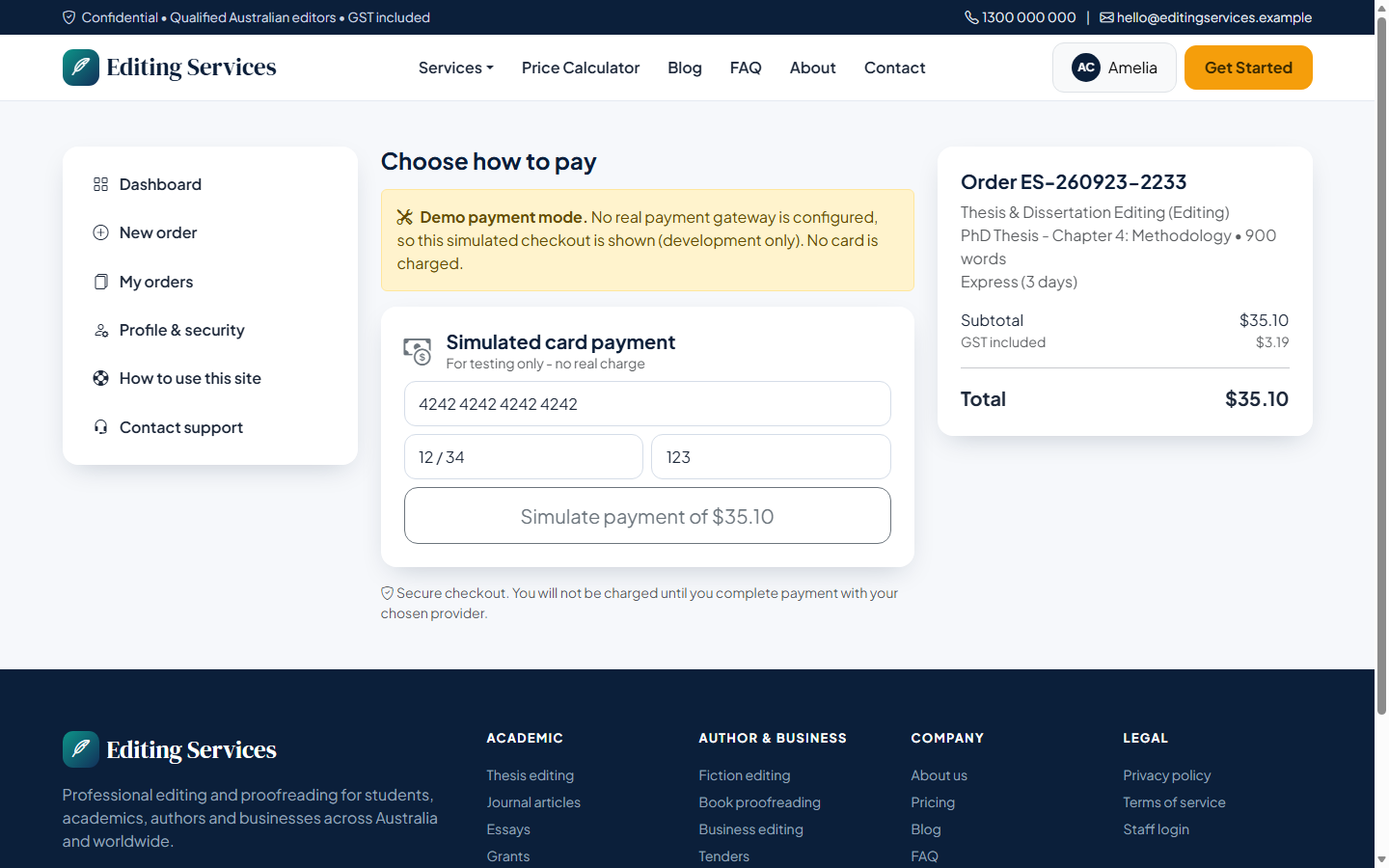The width and height of the screenshot is (1389, 868).
Task: Open About in the top navigation
Action: (x=813, y=68)
